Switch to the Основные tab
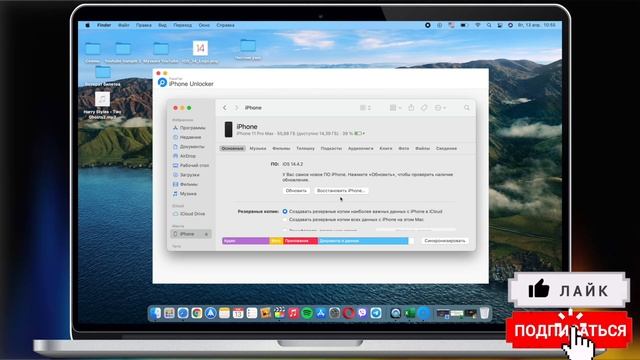The image size is (640, 360). point(233,149)
